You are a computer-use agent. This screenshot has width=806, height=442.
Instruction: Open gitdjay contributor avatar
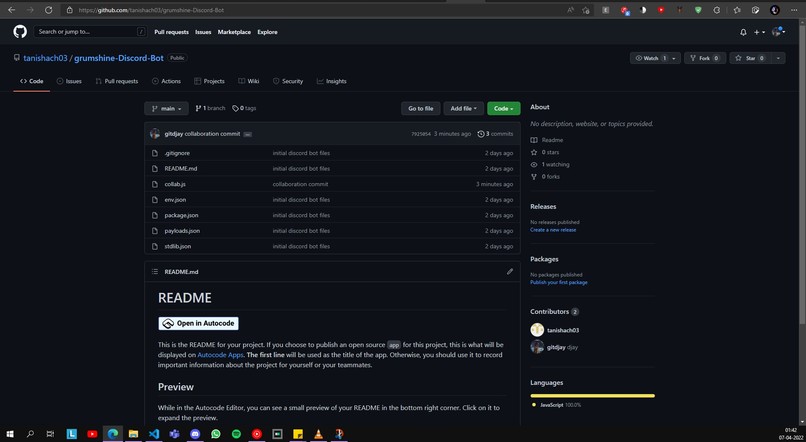point(537,347)
